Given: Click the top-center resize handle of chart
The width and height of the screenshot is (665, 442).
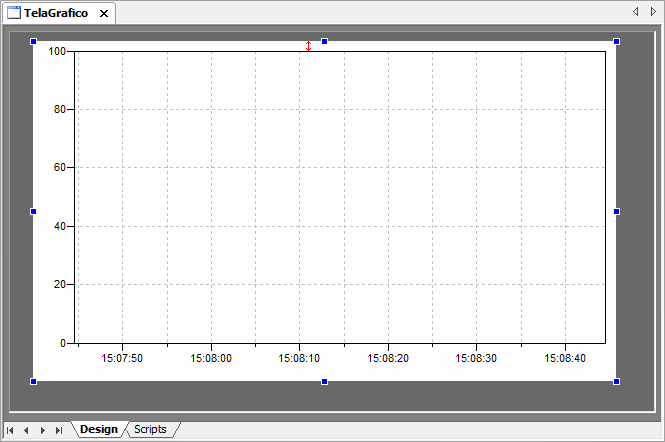Looking at the screenshot, I should [324, 41].
